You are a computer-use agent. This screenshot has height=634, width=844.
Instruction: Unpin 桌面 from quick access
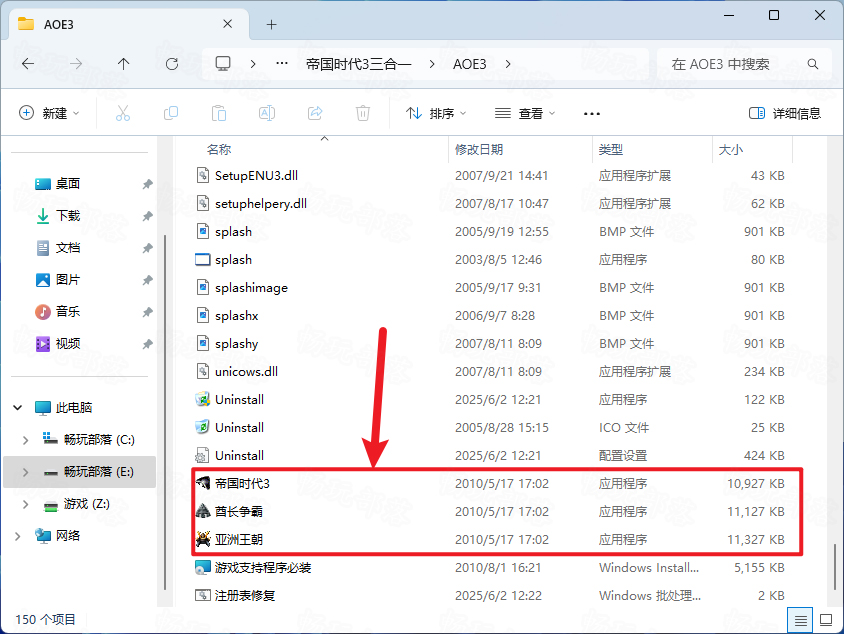coord(147,184)
